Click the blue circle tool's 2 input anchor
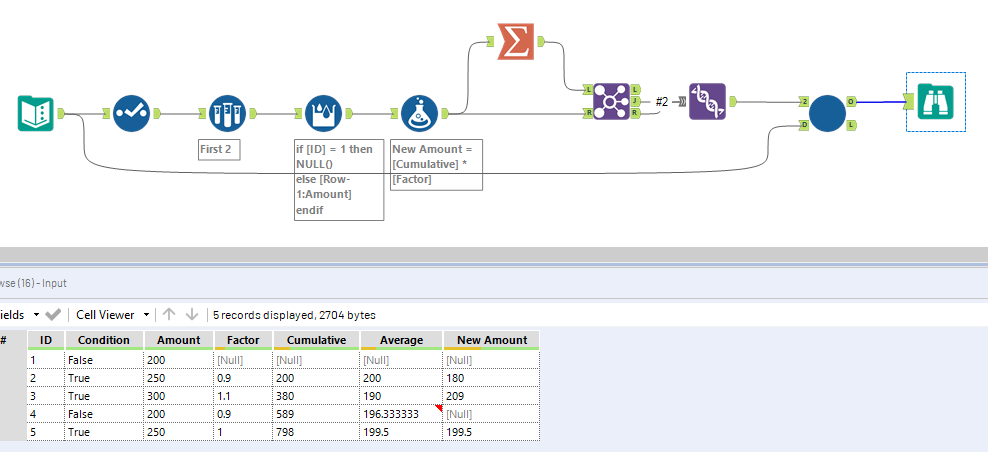The image size is (988, 452). 803,101
